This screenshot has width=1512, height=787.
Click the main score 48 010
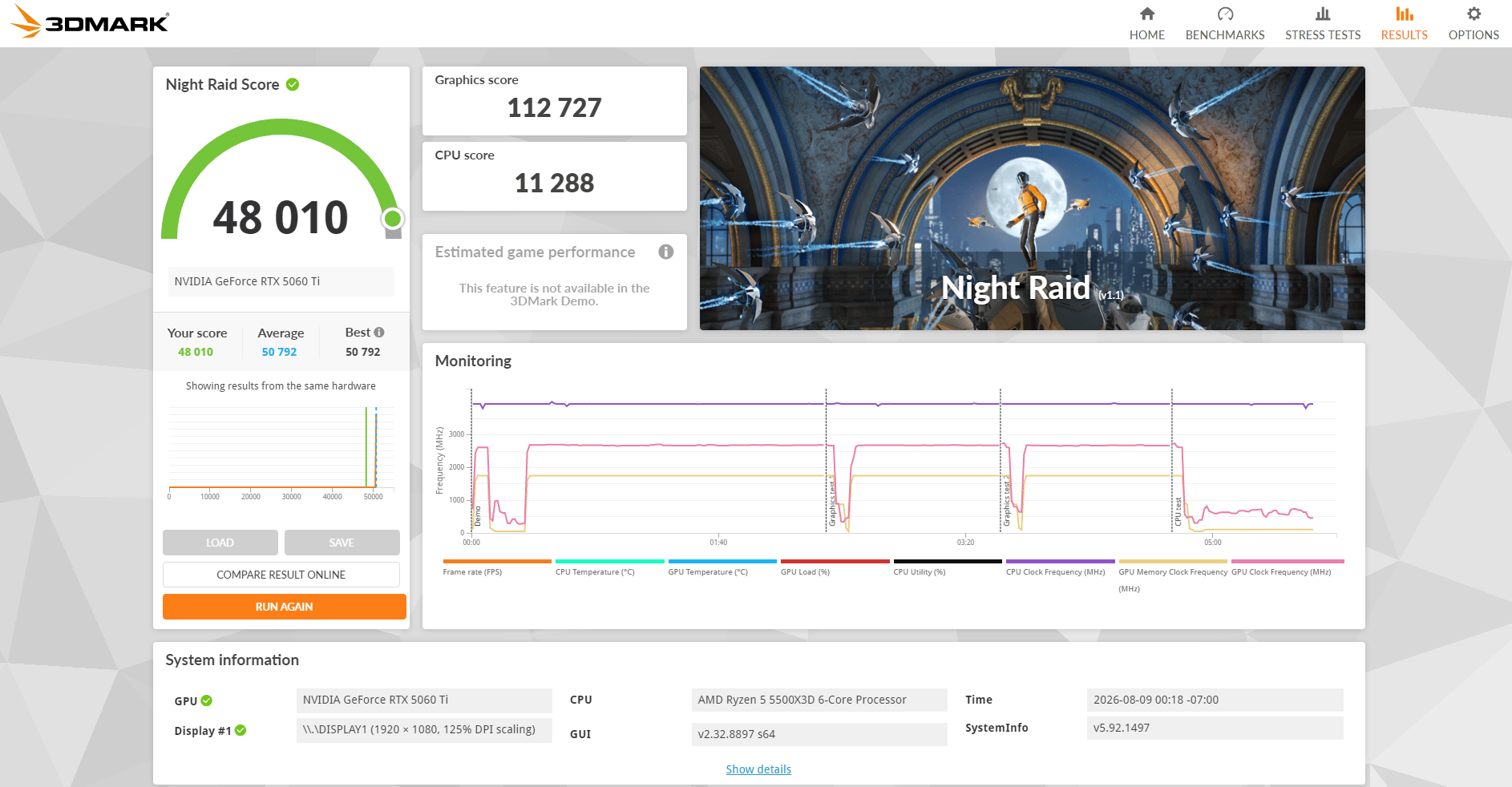[281, 217]
